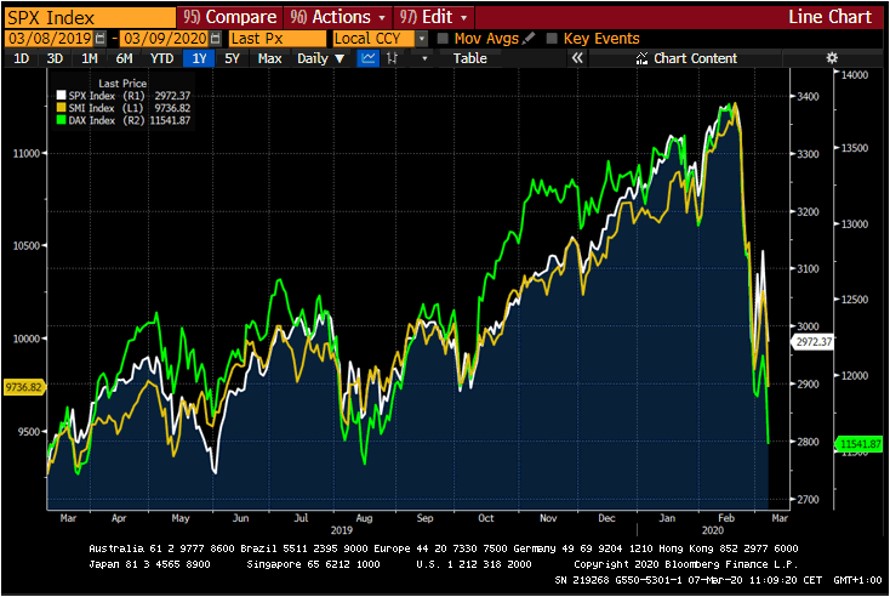Open the 96) Actions dropdown
890x597 pixels.
(338, 17)
